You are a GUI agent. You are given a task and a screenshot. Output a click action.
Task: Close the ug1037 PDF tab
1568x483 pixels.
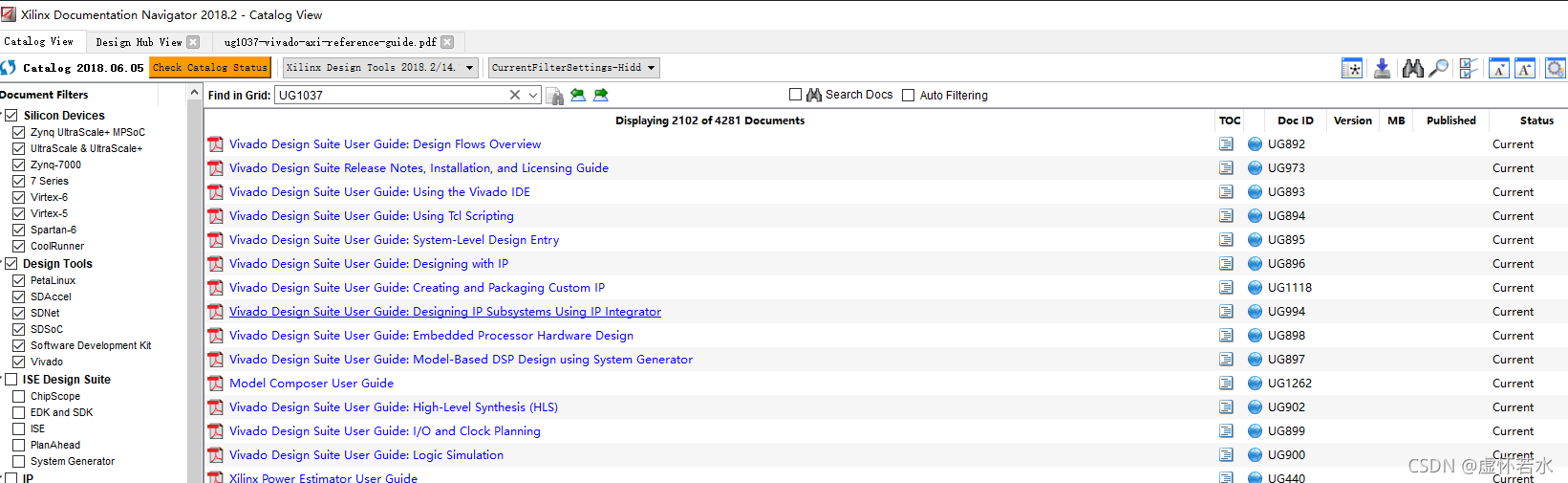(447, 42)
